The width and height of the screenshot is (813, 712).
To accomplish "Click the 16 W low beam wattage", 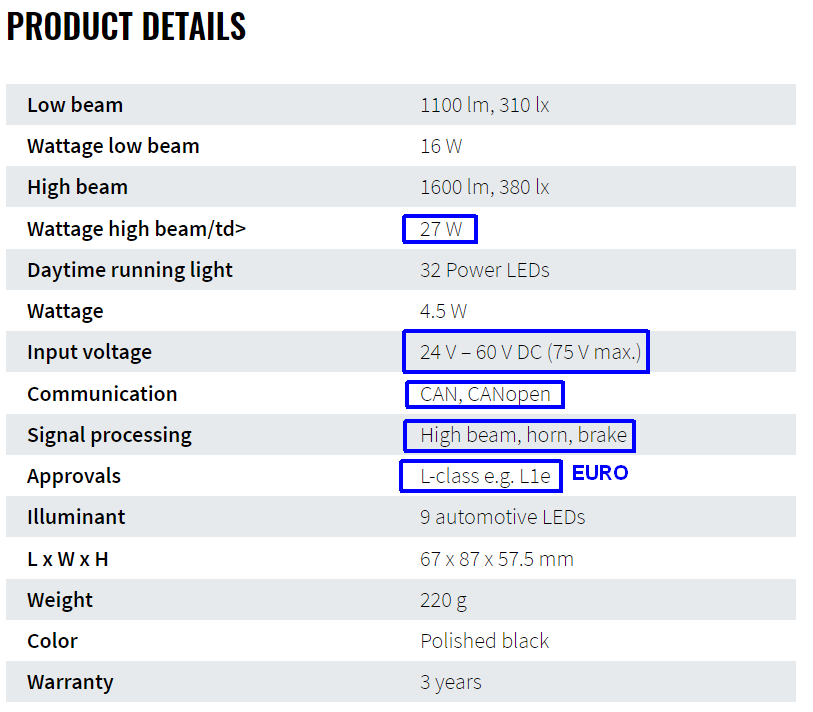I will tap(441, 146).
